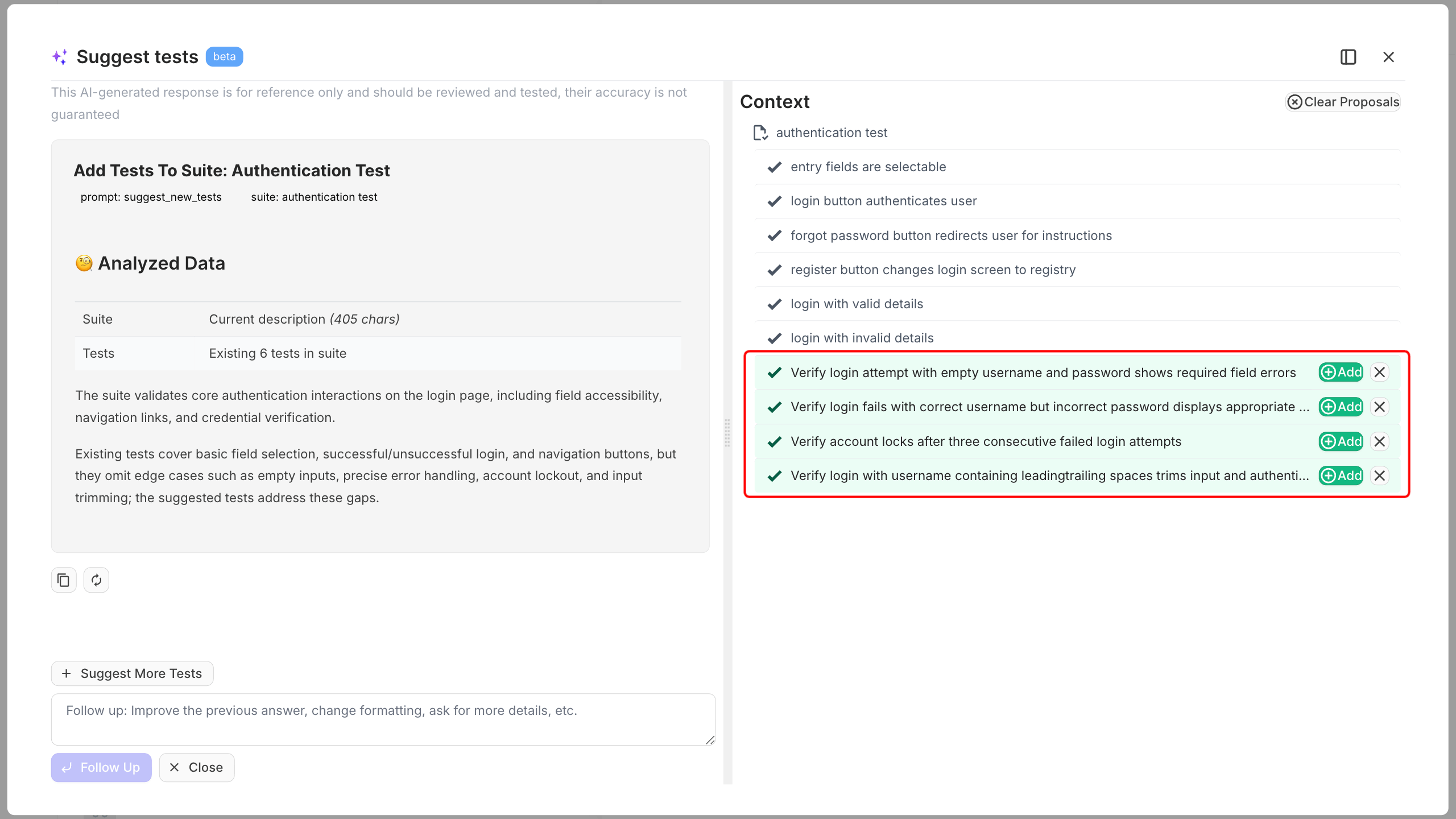Click 'Current description (405 chars)' cell
The height and width of the screenshot is (819, 1456).
tap(304, 319)
